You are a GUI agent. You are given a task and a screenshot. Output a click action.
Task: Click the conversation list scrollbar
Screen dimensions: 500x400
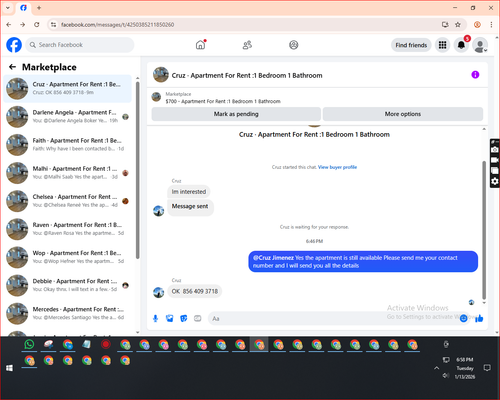[x=137, y=170]
